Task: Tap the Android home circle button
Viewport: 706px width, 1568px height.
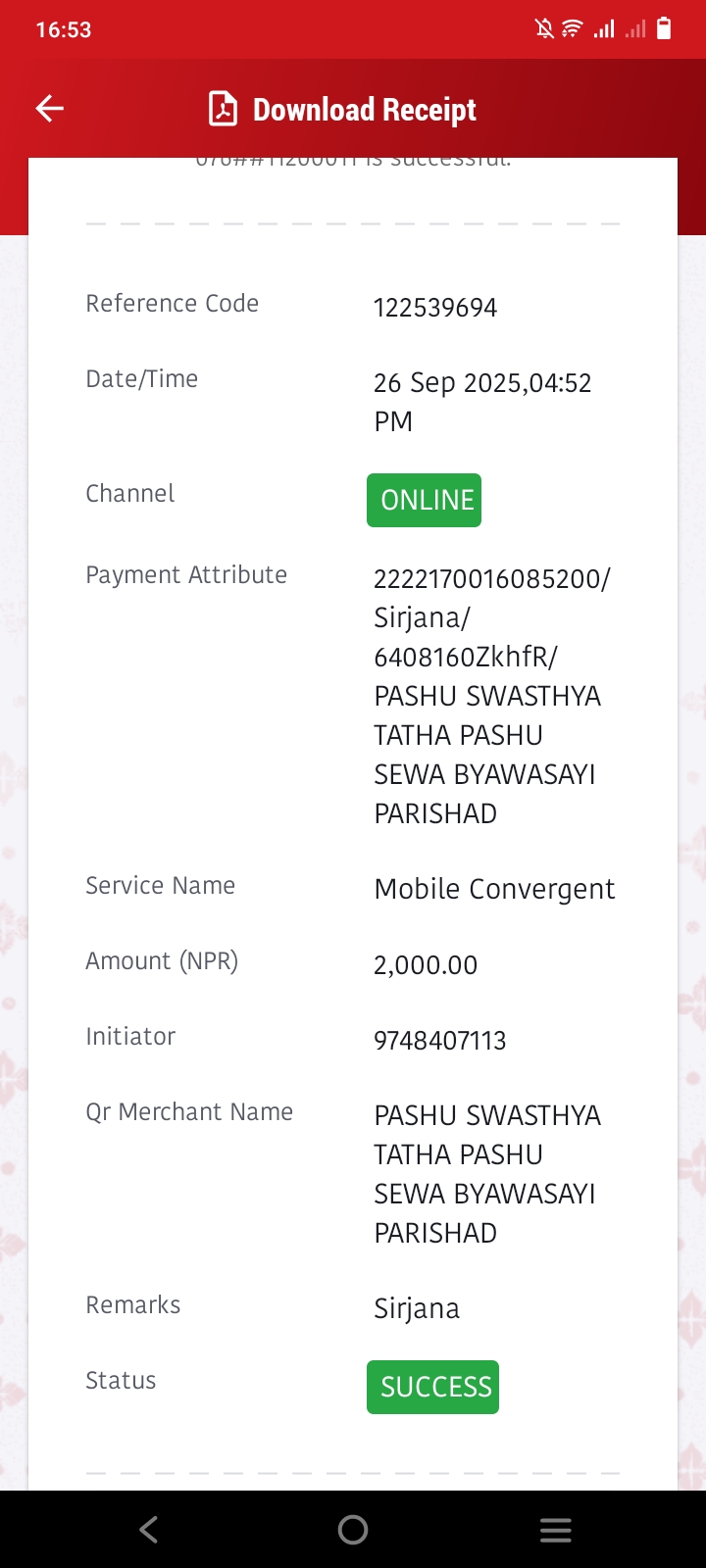Action: (353, 1530)
